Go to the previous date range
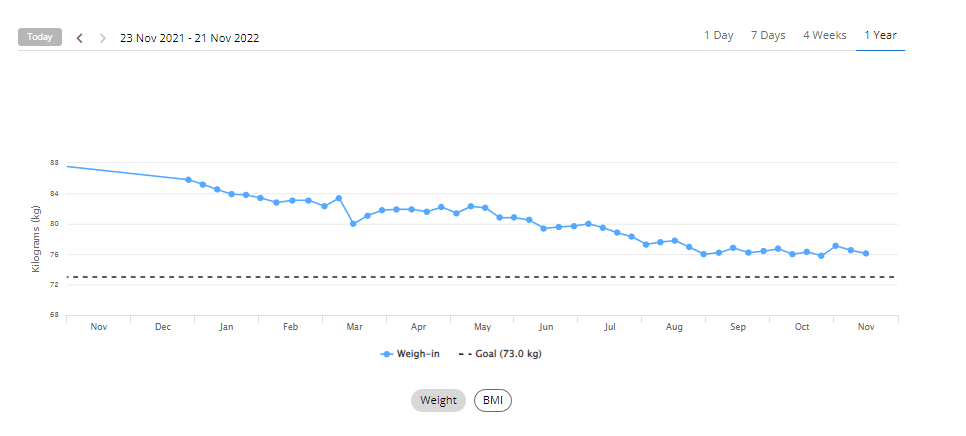 click(80, 38)
